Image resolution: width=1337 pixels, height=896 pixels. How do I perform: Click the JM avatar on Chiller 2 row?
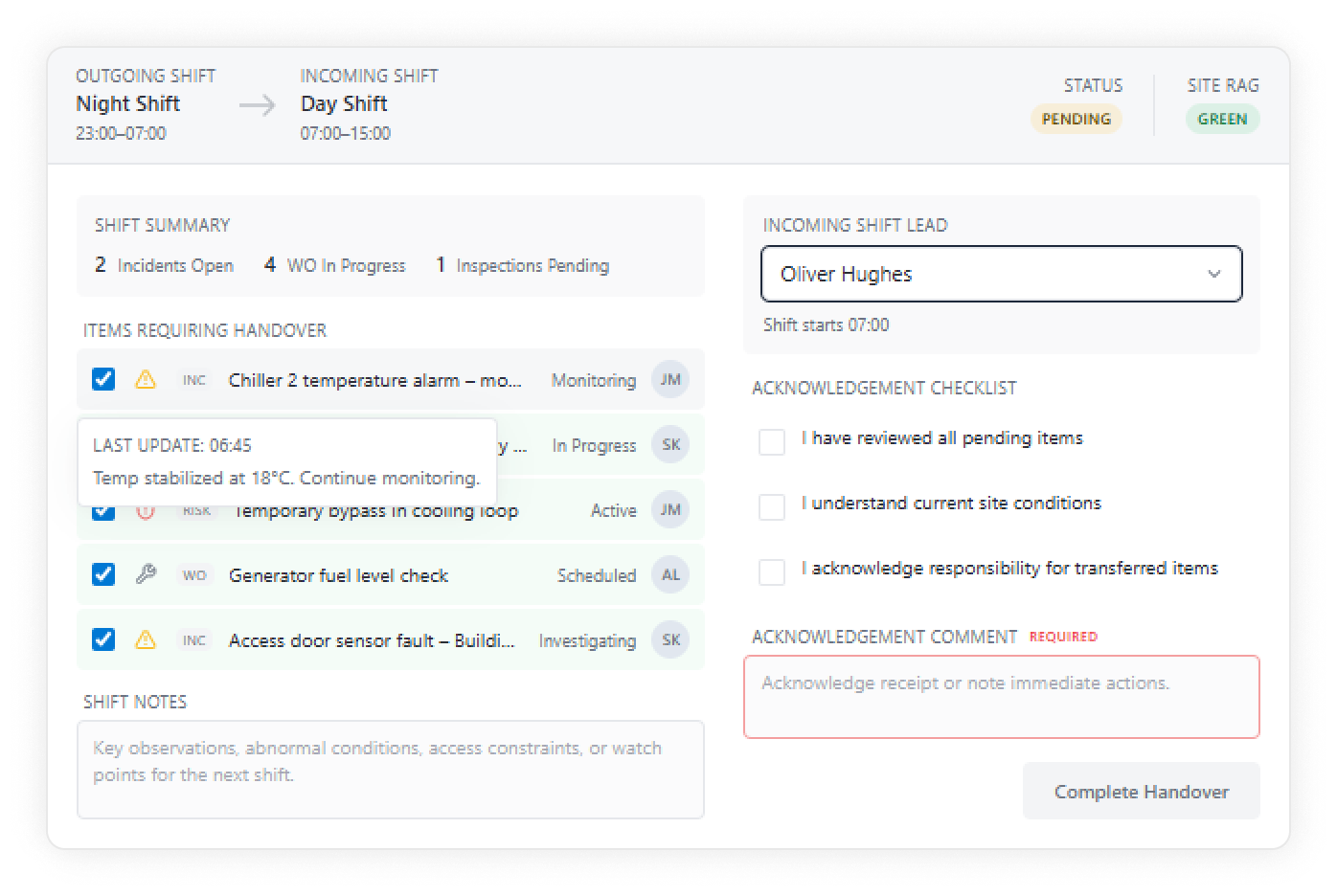670,380
